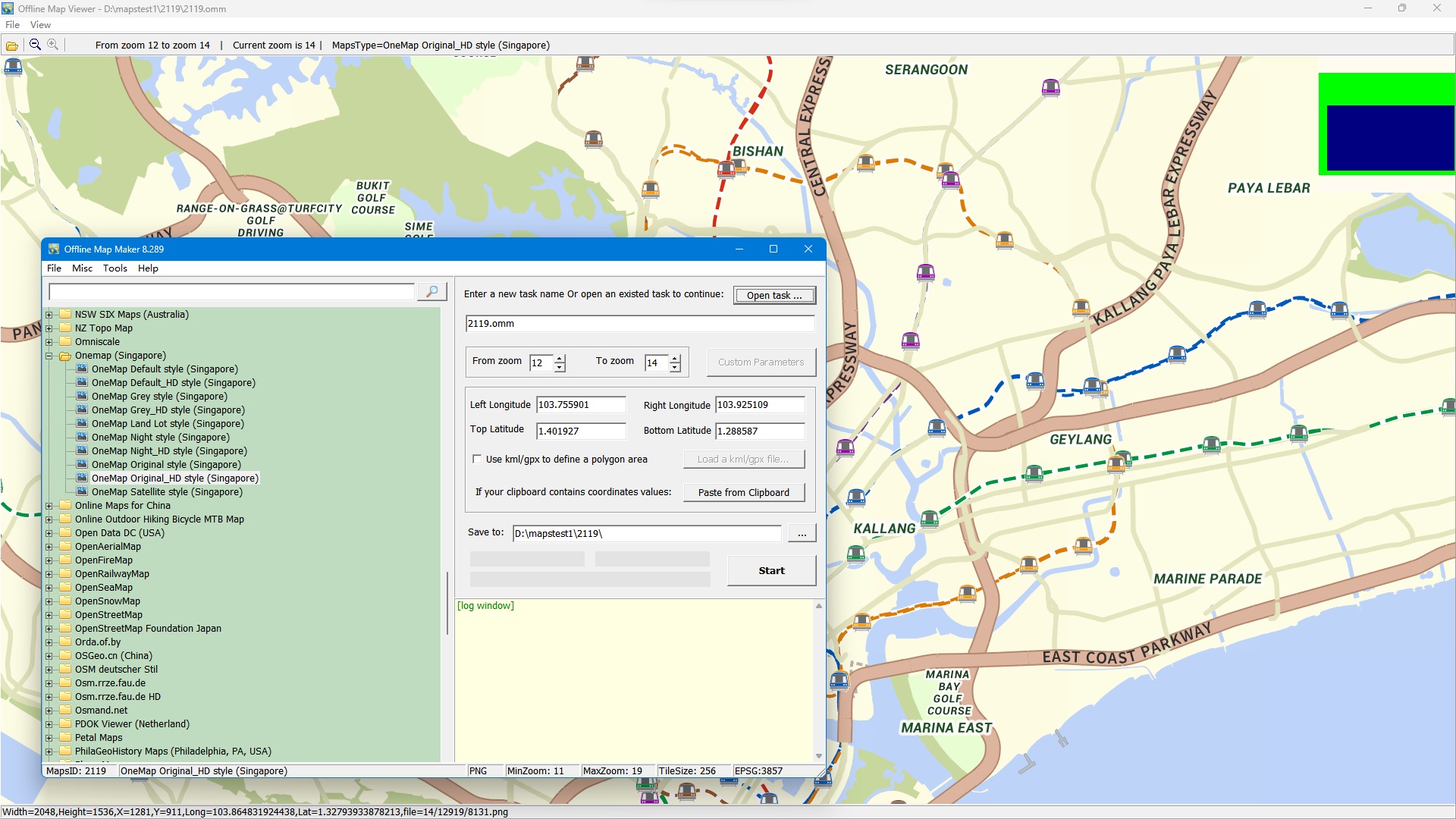Select OneMap Grey style map icon
This screenshot has width=1456, height=819.
pos(83,397)
